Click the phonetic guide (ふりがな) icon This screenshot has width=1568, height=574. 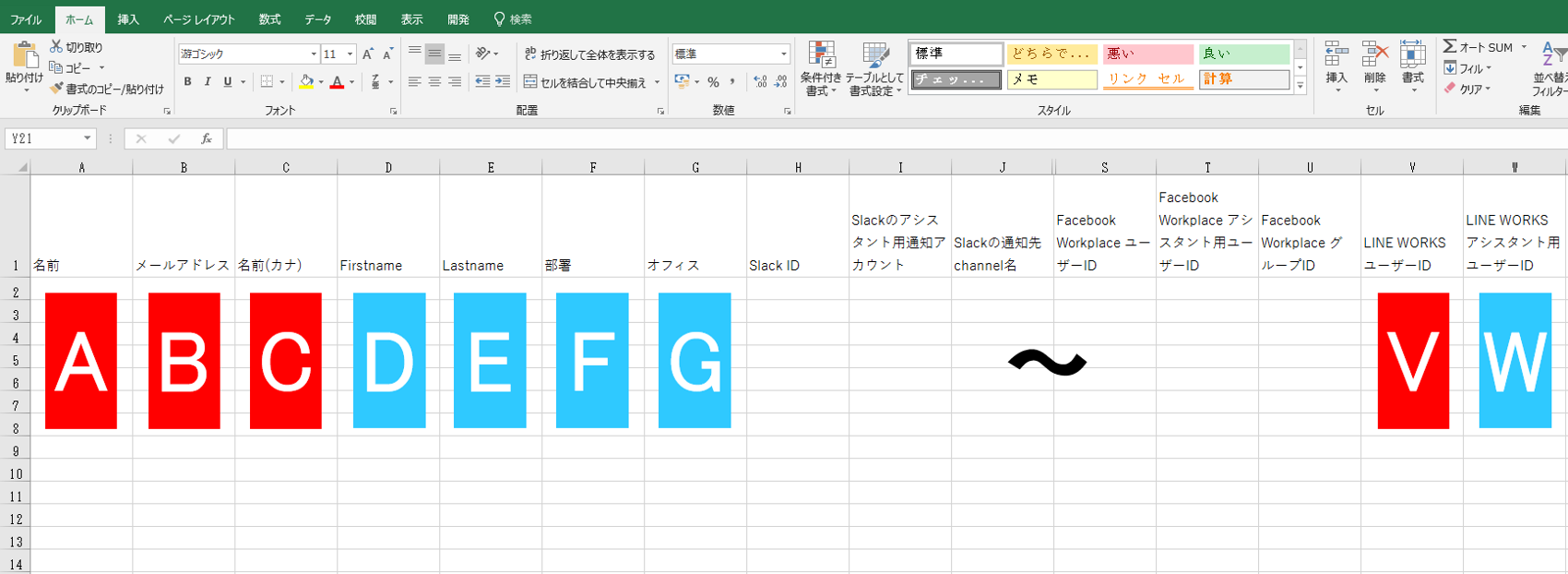pos(375,82)
